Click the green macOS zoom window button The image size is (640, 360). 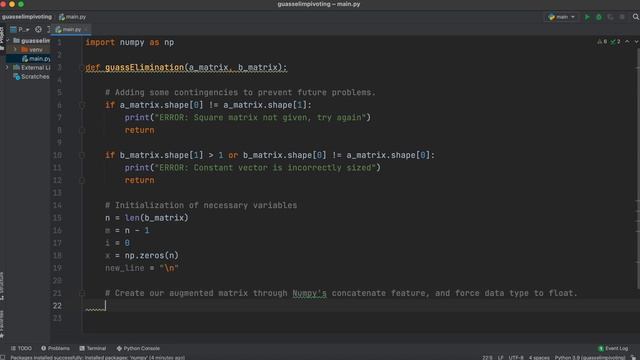21,4
